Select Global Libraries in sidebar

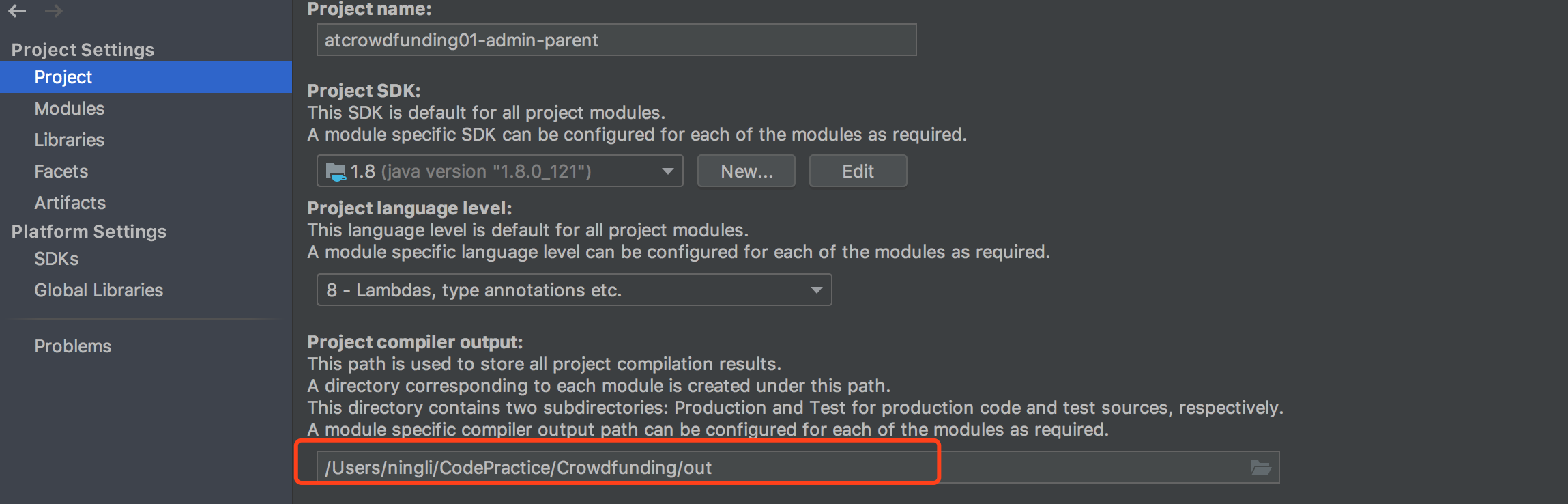[99, 290]
